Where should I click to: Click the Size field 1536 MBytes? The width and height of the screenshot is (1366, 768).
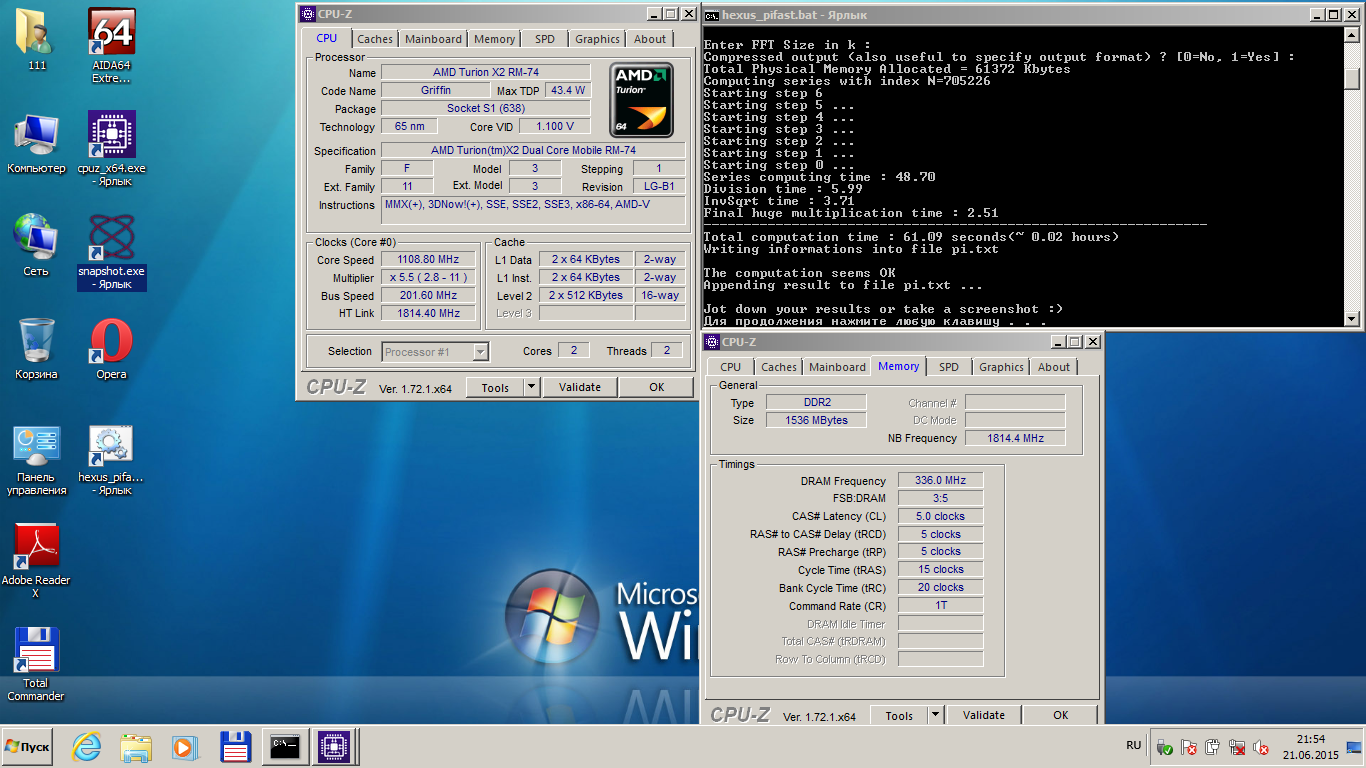coord(818,420)
